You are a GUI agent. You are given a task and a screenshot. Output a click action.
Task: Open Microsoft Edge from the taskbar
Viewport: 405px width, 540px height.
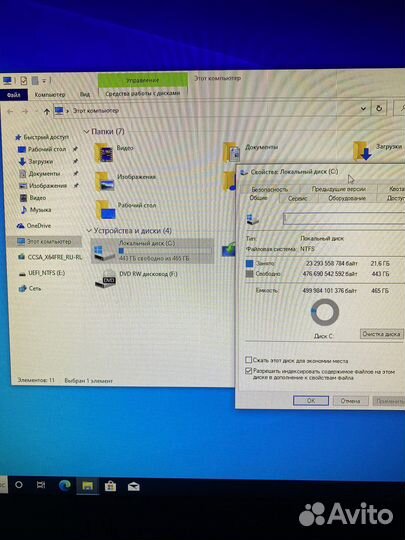(64, 486)
